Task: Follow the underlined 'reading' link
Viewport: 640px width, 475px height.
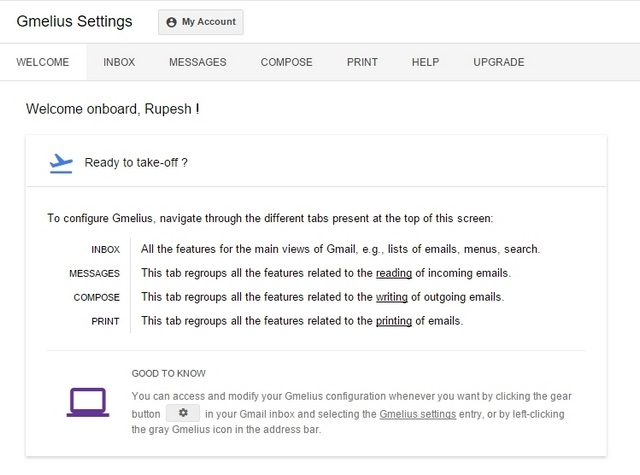Action: click(393, 273)
